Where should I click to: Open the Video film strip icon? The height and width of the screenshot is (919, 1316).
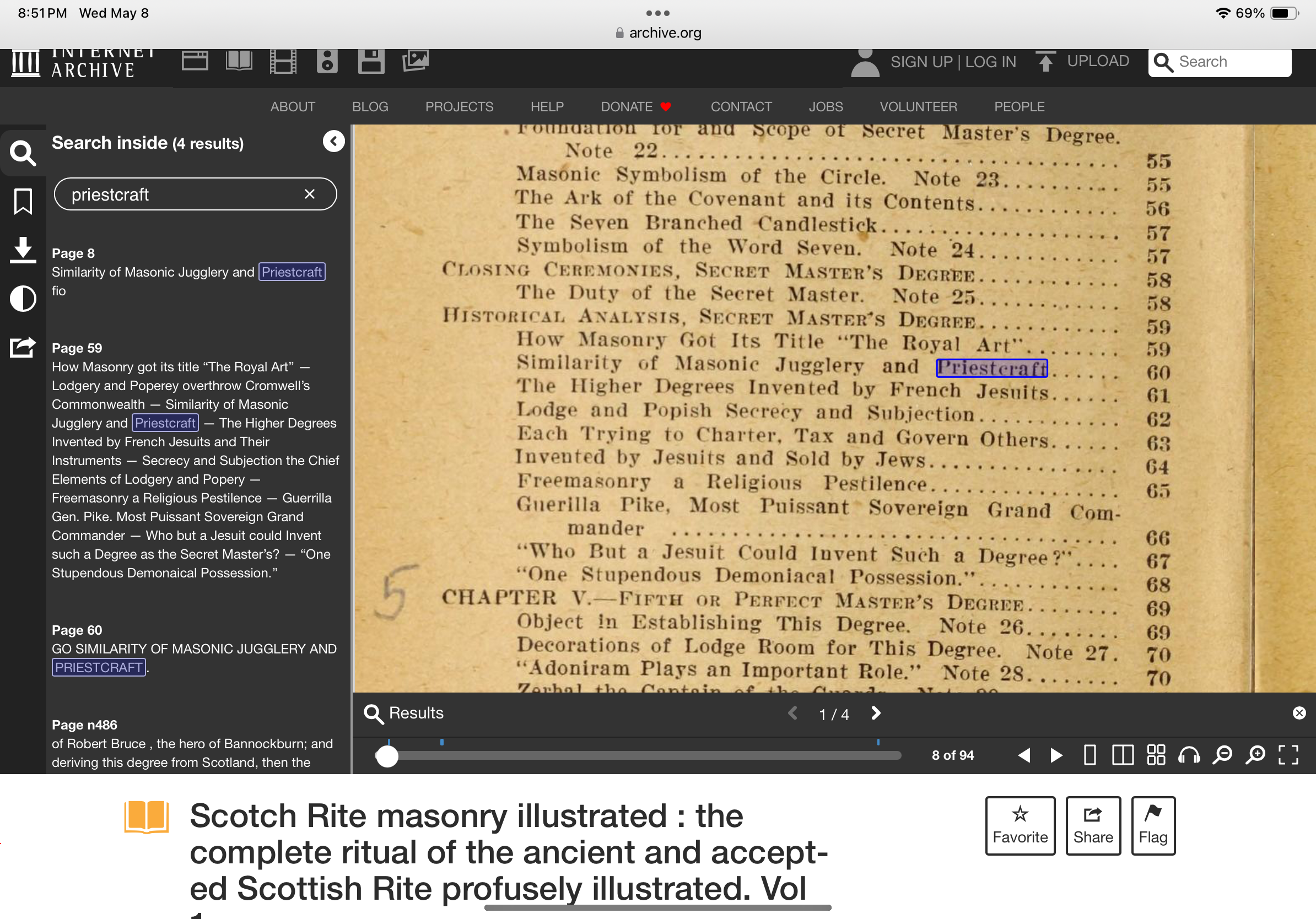283,61
